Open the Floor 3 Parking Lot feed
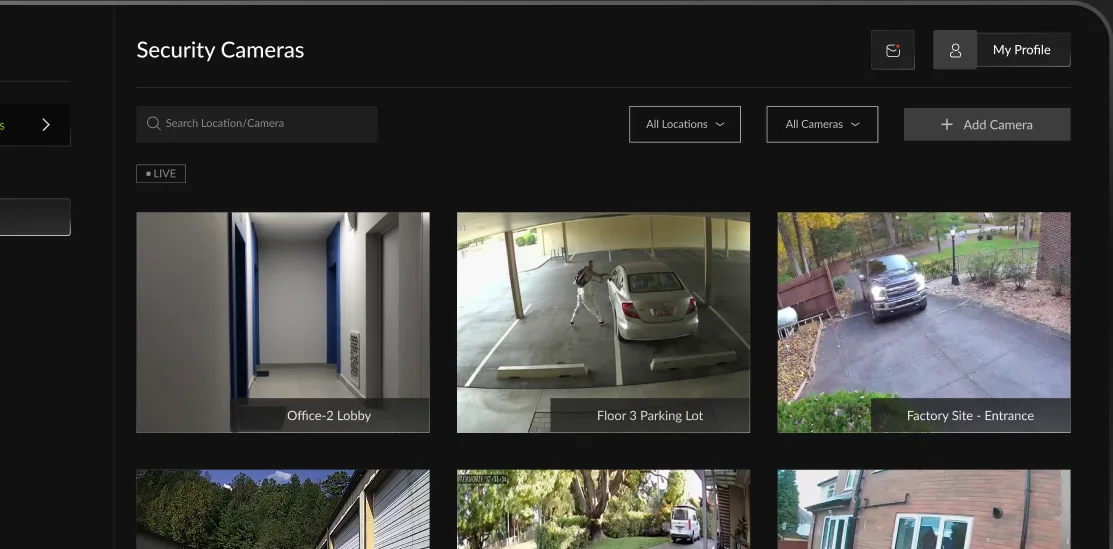 coord(603,322)
